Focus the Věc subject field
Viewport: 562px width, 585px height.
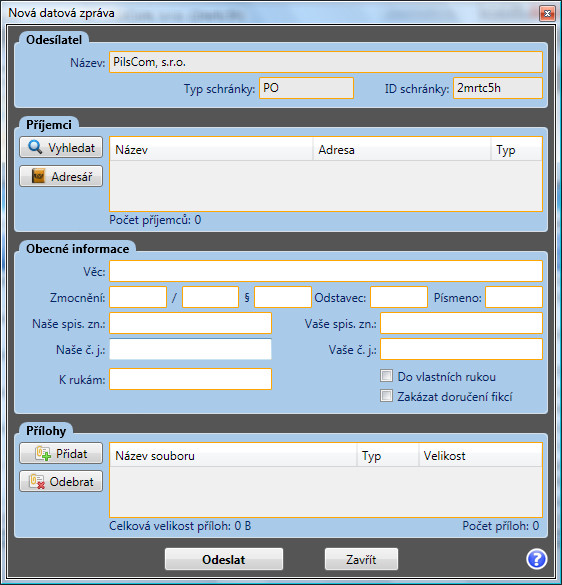tap(326, 271)
